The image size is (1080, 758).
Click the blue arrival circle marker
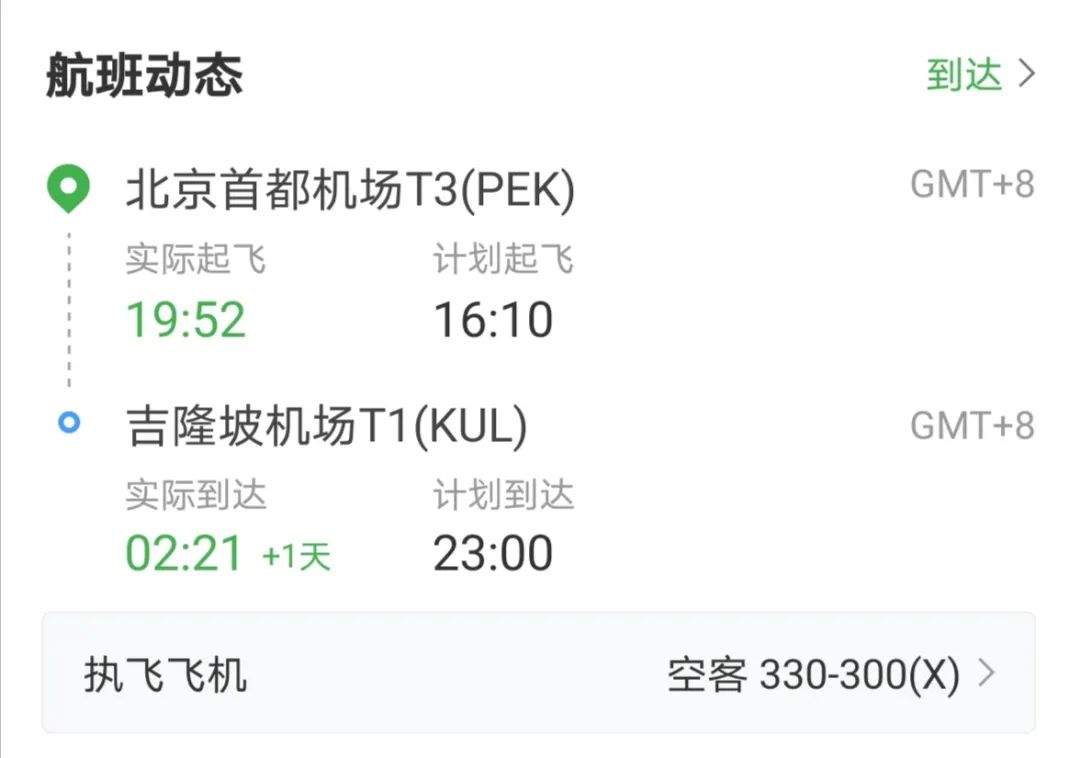(x=68, y=424)
